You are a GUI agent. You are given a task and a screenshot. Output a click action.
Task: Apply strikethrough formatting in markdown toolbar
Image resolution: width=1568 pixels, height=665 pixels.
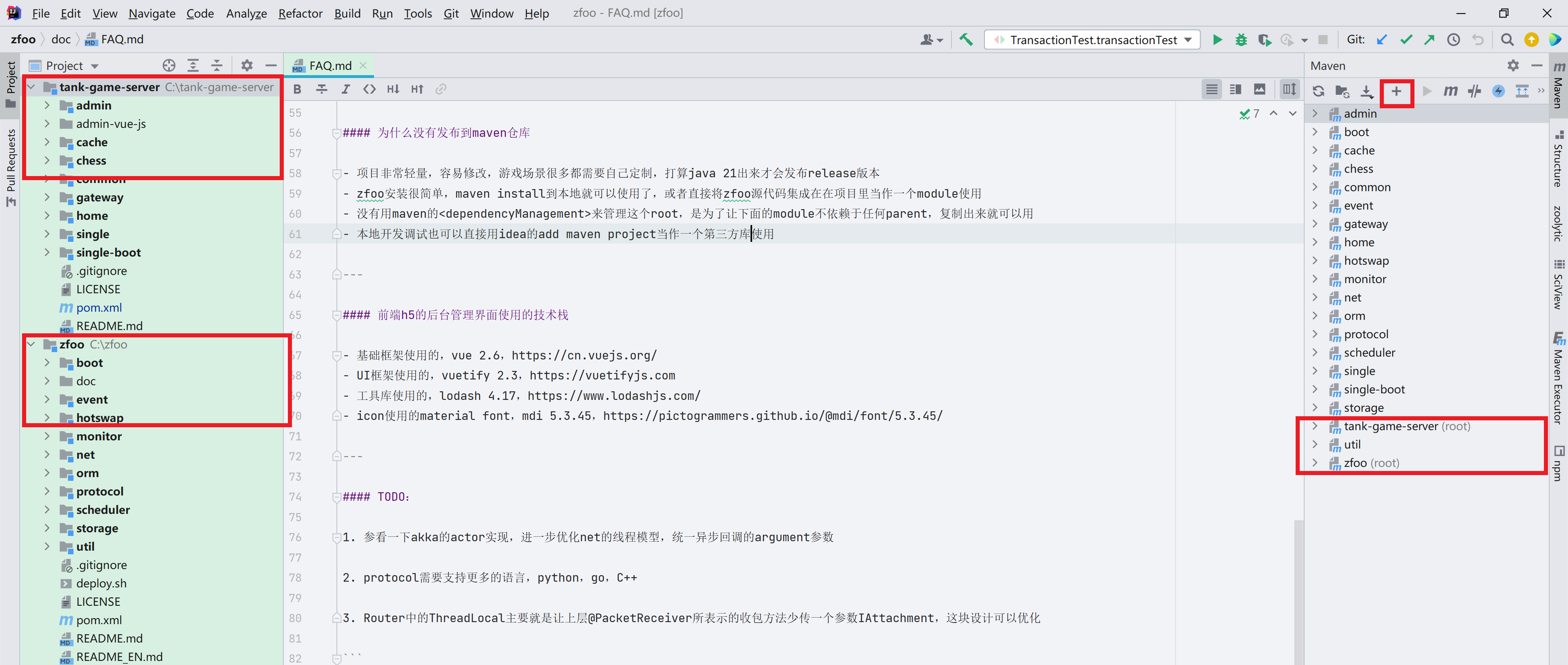tap(322, 89)
